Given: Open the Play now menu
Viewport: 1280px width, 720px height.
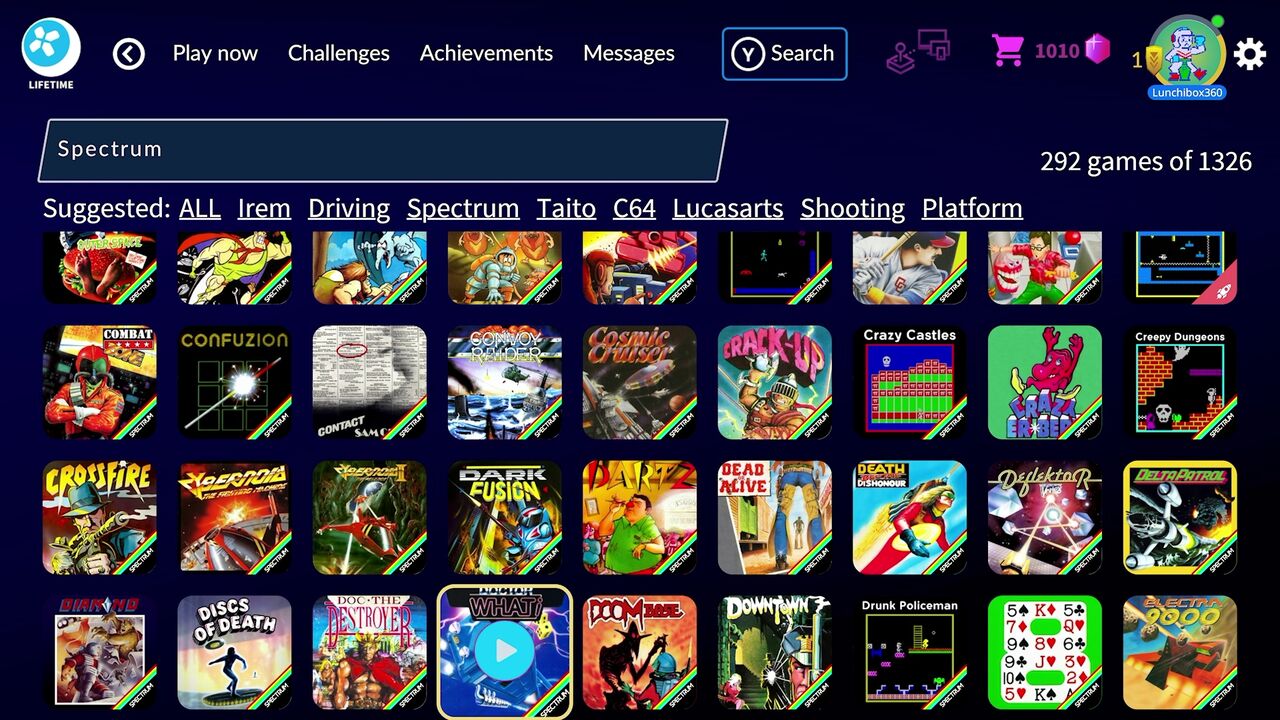Looking at the screenshot, I should (x=215, y=53).
